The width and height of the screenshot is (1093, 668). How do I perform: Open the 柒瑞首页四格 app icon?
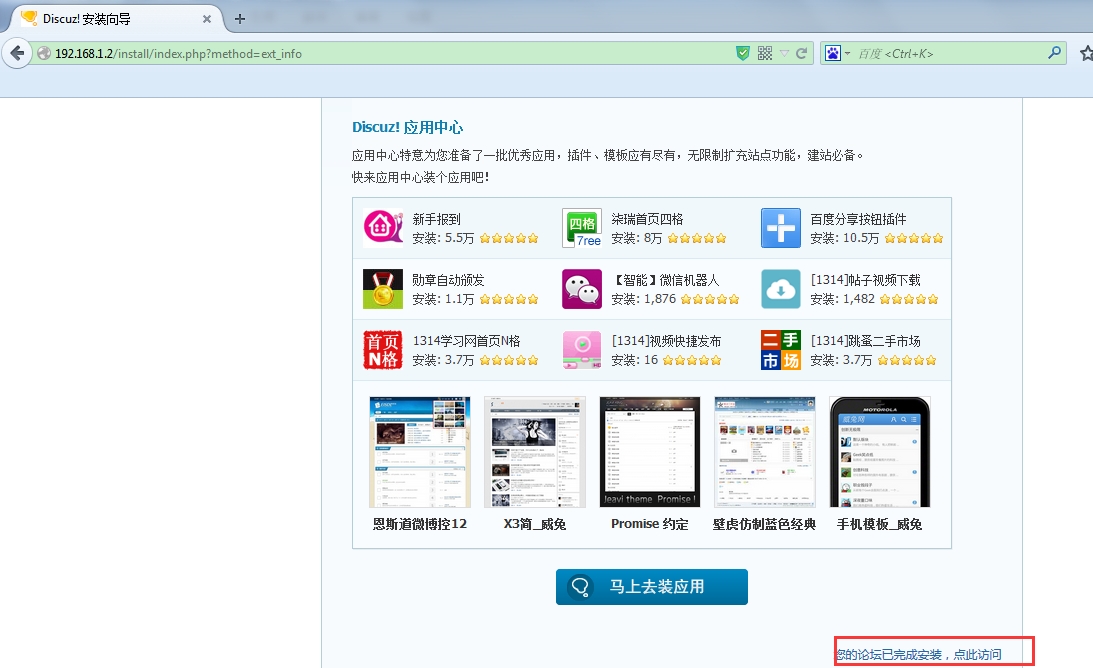click(x=581, y=228)
